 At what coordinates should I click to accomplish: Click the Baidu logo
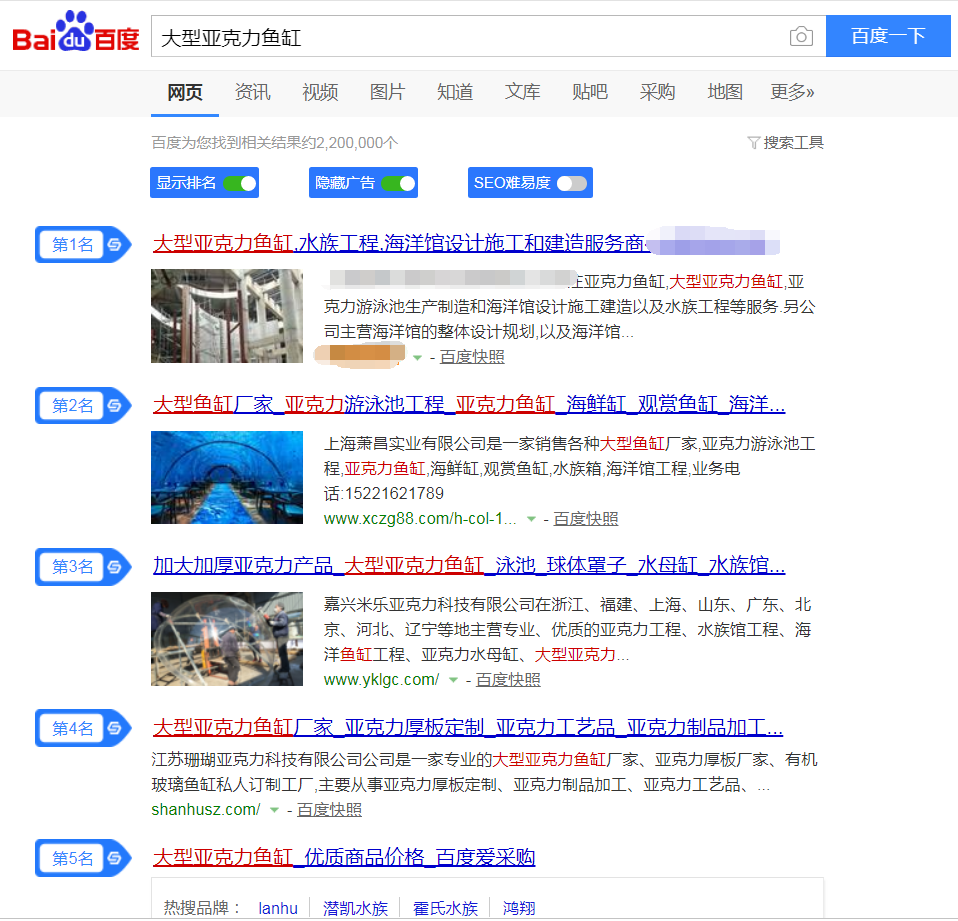(x=76, y=32)
